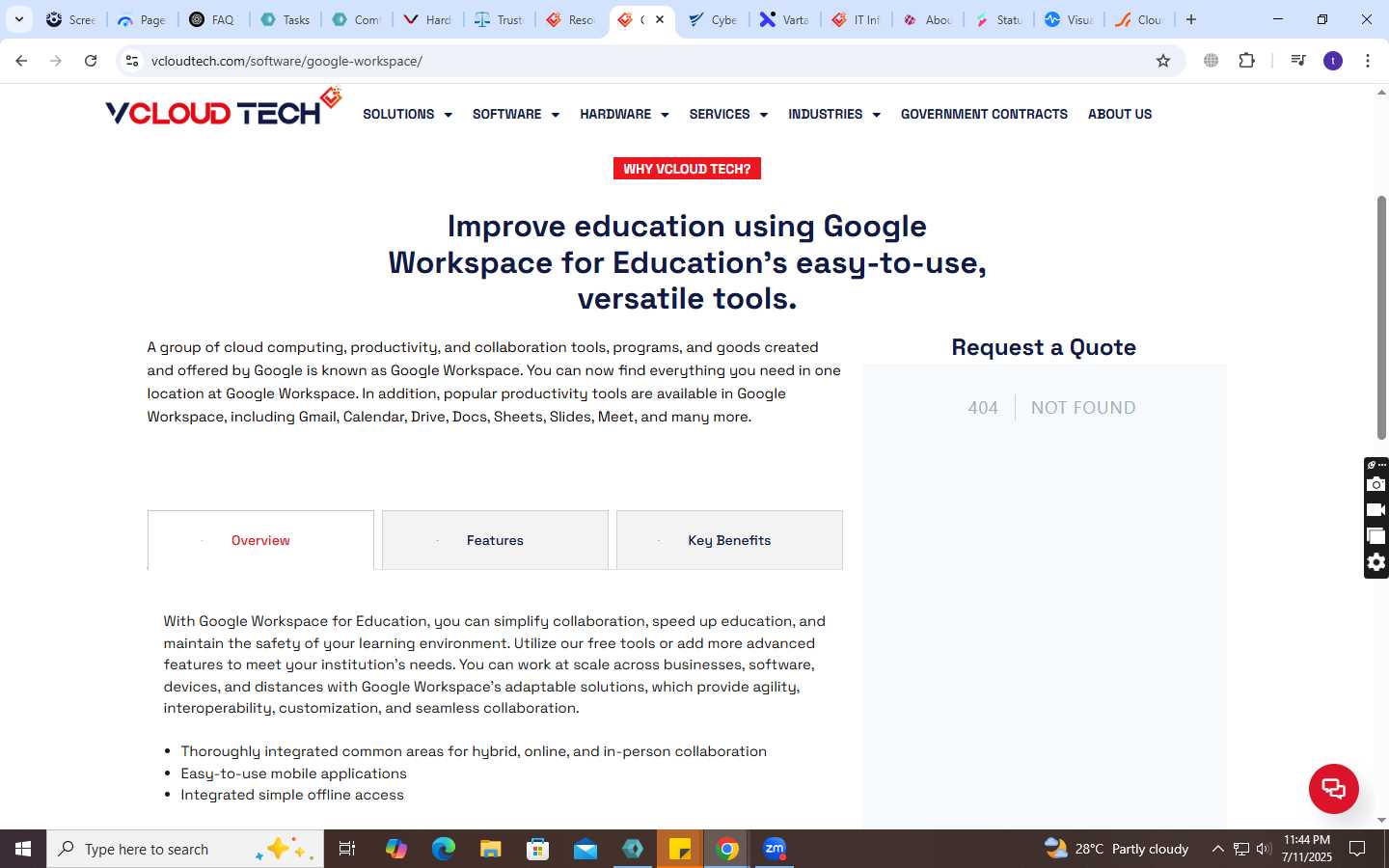Open the Extensions puzzle icon

1247,61
